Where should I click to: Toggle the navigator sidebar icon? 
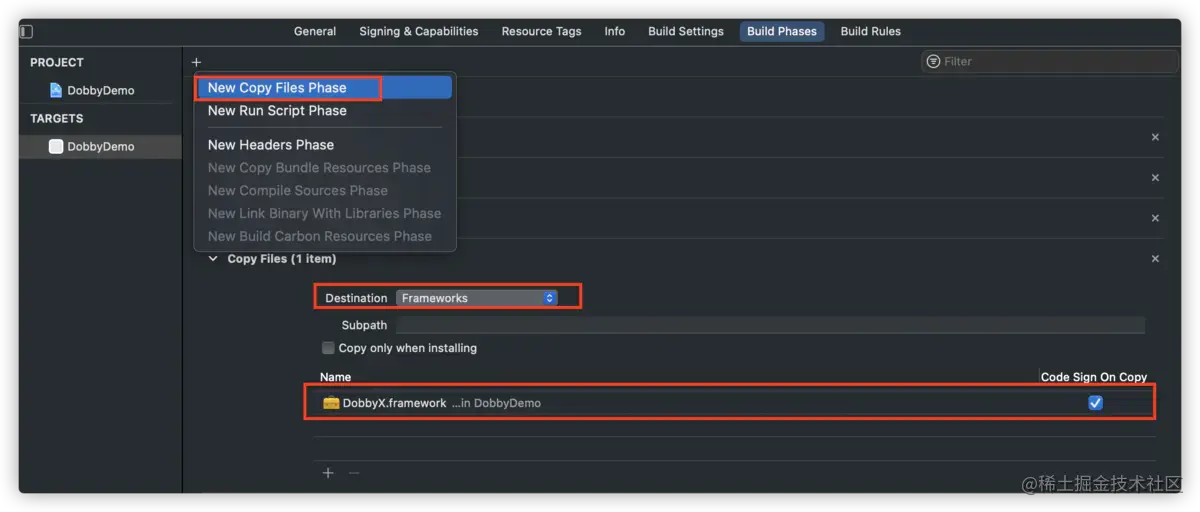(26, 32)
